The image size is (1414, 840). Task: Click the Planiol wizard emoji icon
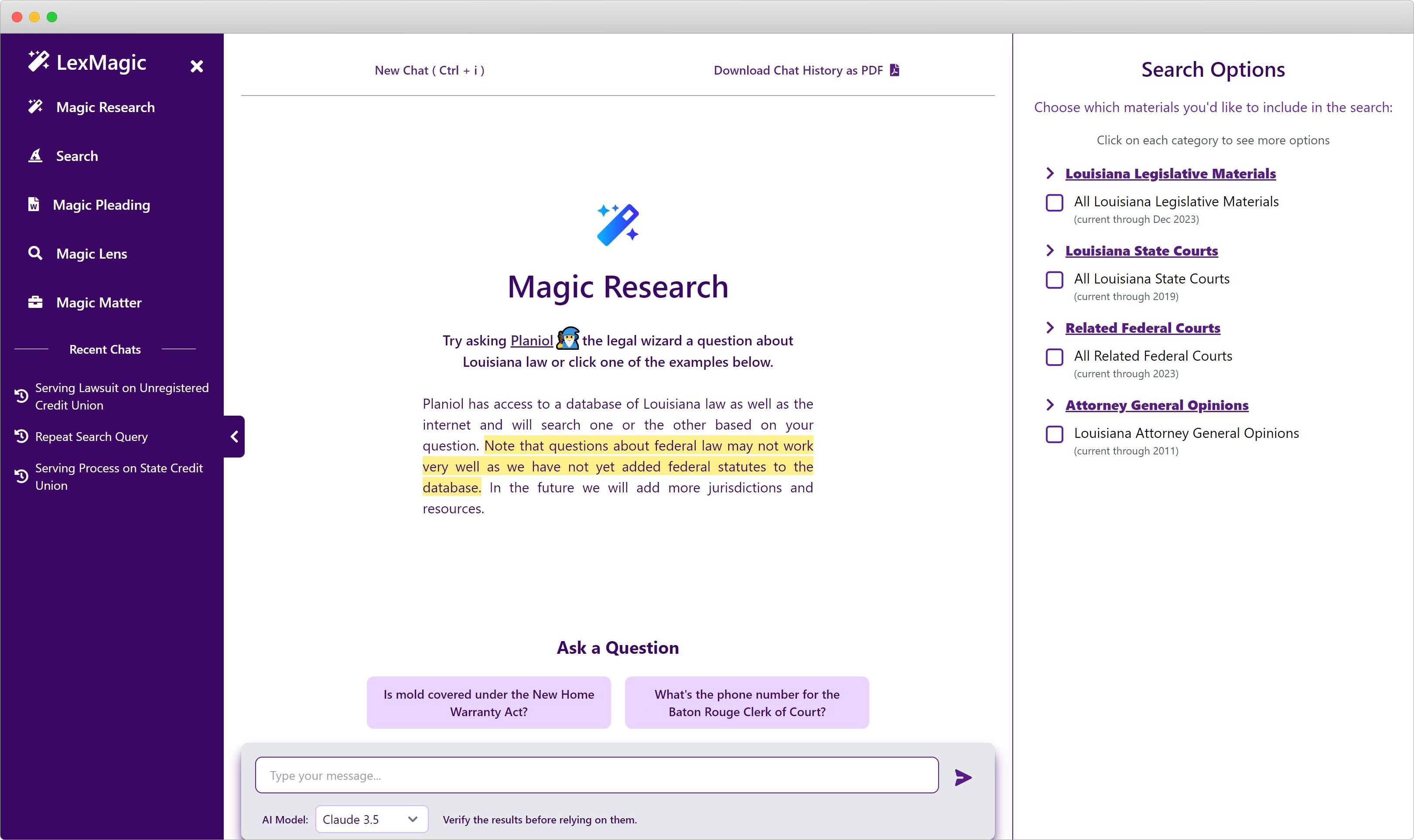click(568, 338)
